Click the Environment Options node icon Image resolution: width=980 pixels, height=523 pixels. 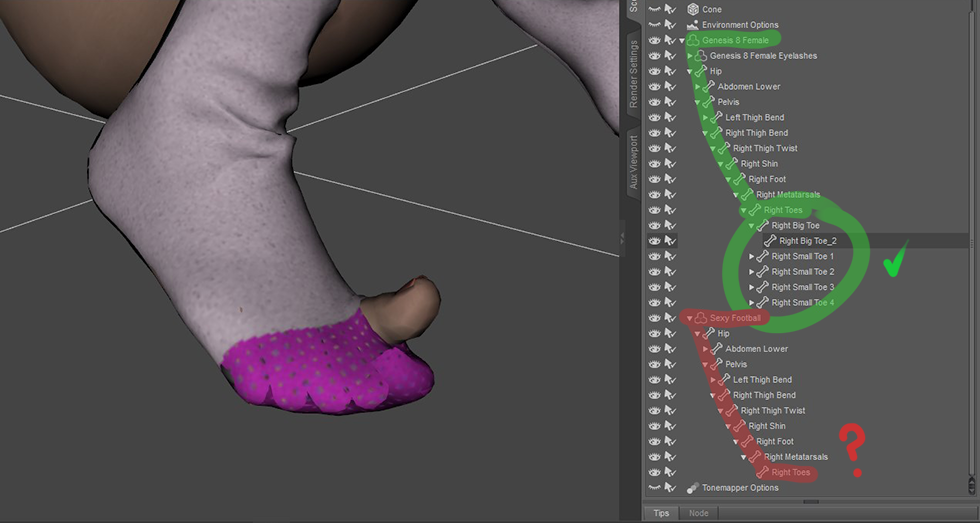point(692,25)
